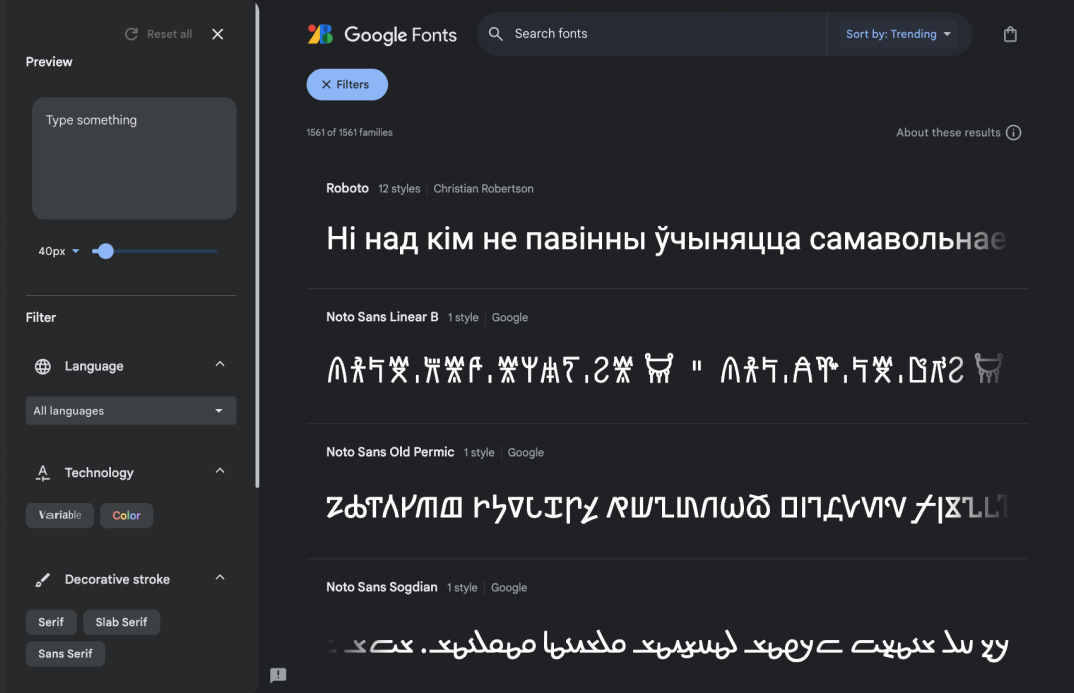Close the filters side panel
1074x693 pixels.
point(218,34)
